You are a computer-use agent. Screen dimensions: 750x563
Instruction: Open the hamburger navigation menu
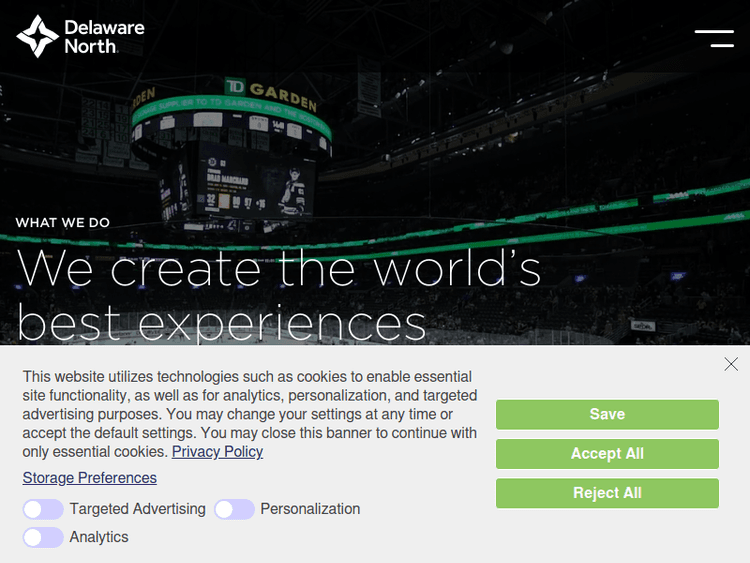(x=714, y=39)
